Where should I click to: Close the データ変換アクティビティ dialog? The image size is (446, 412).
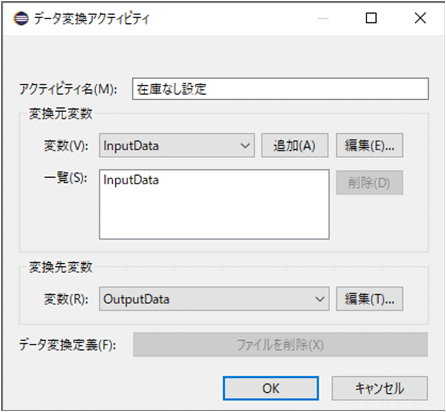click(420, 18)
